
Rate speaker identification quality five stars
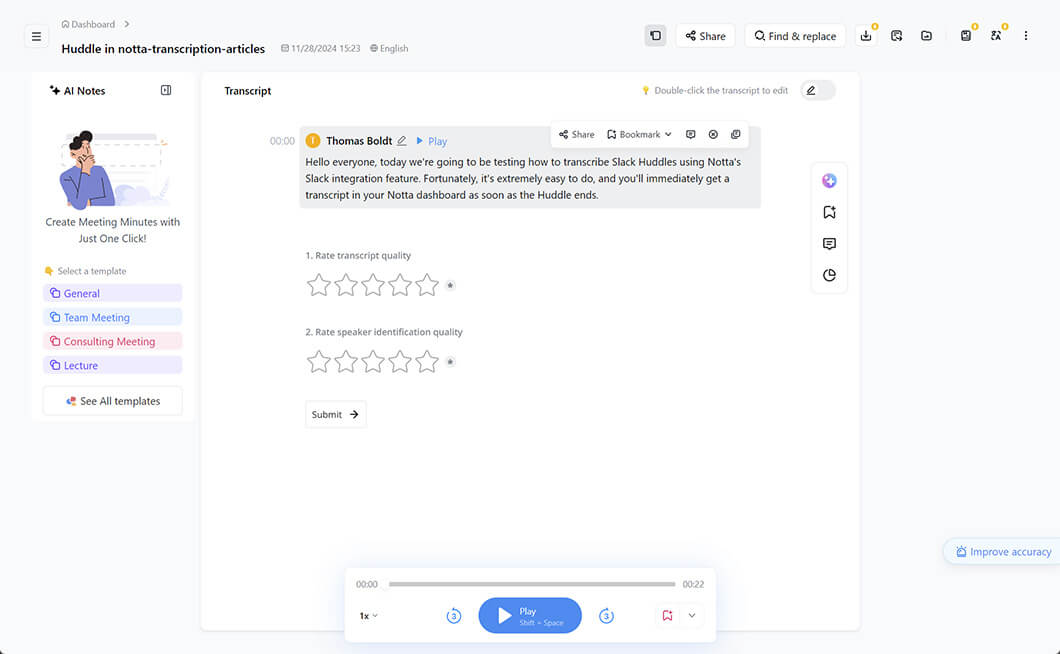[x=427, y=361]
